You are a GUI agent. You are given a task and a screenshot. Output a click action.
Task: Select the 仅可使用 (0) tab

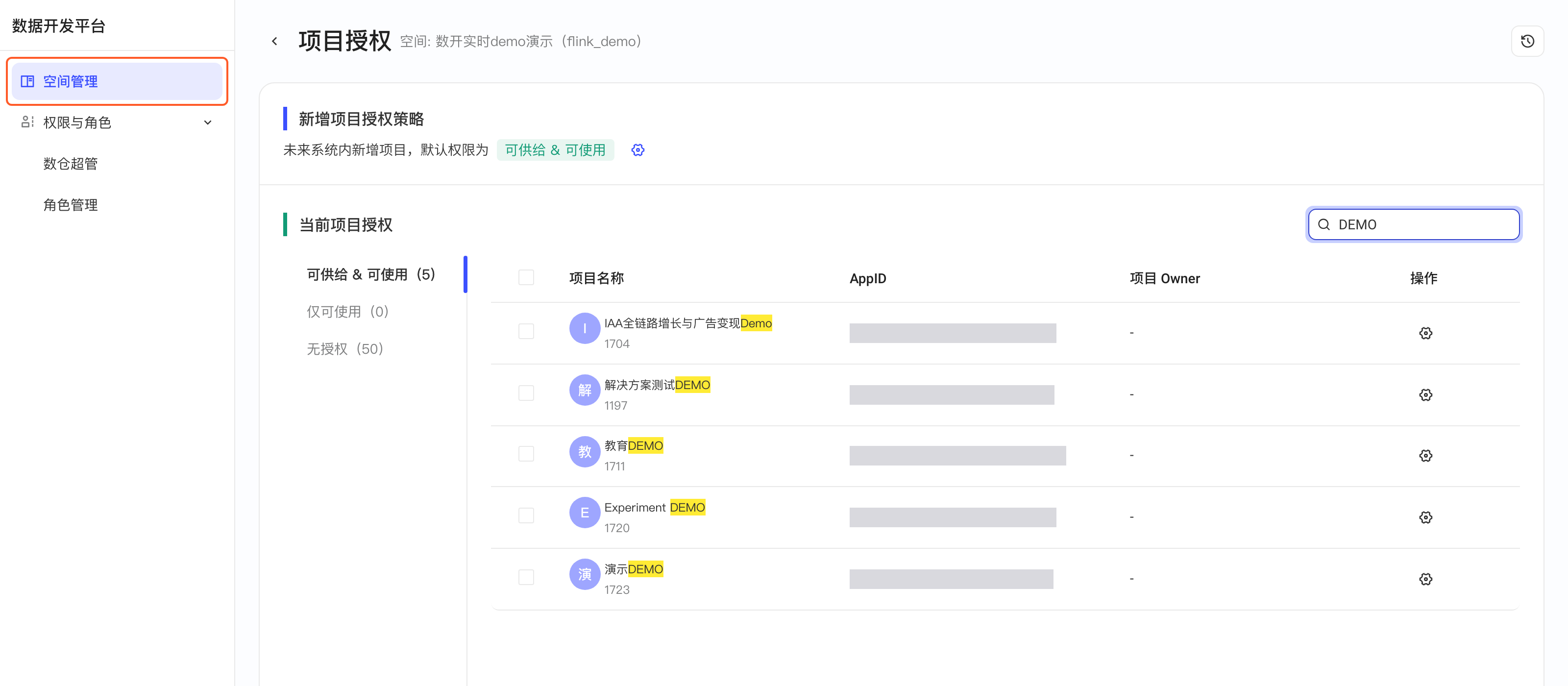click(348, 312)
